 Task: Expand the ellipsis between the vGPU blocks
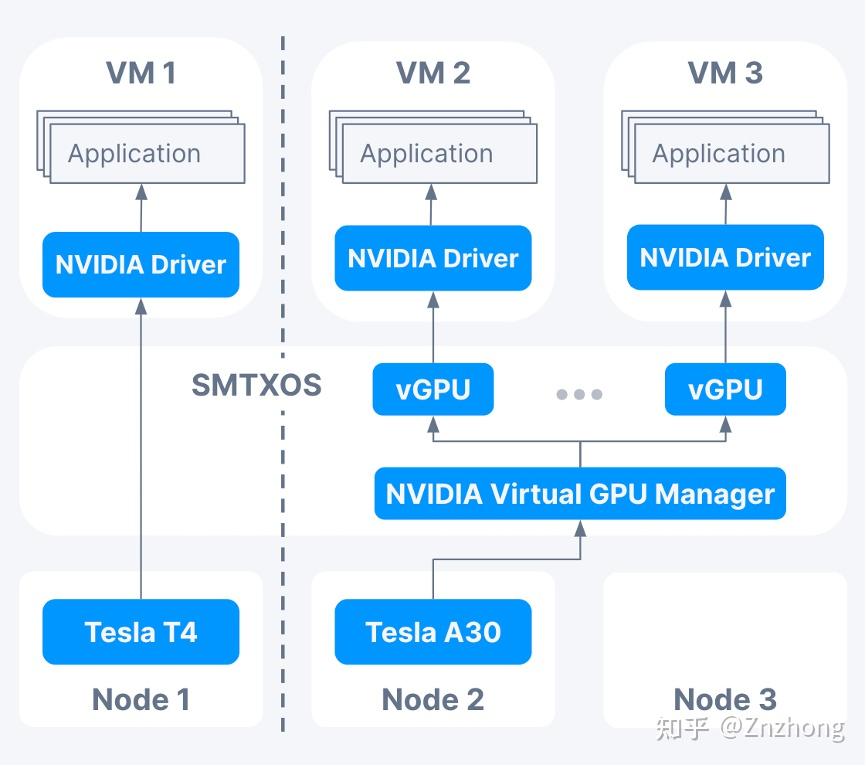pos(579,394)
